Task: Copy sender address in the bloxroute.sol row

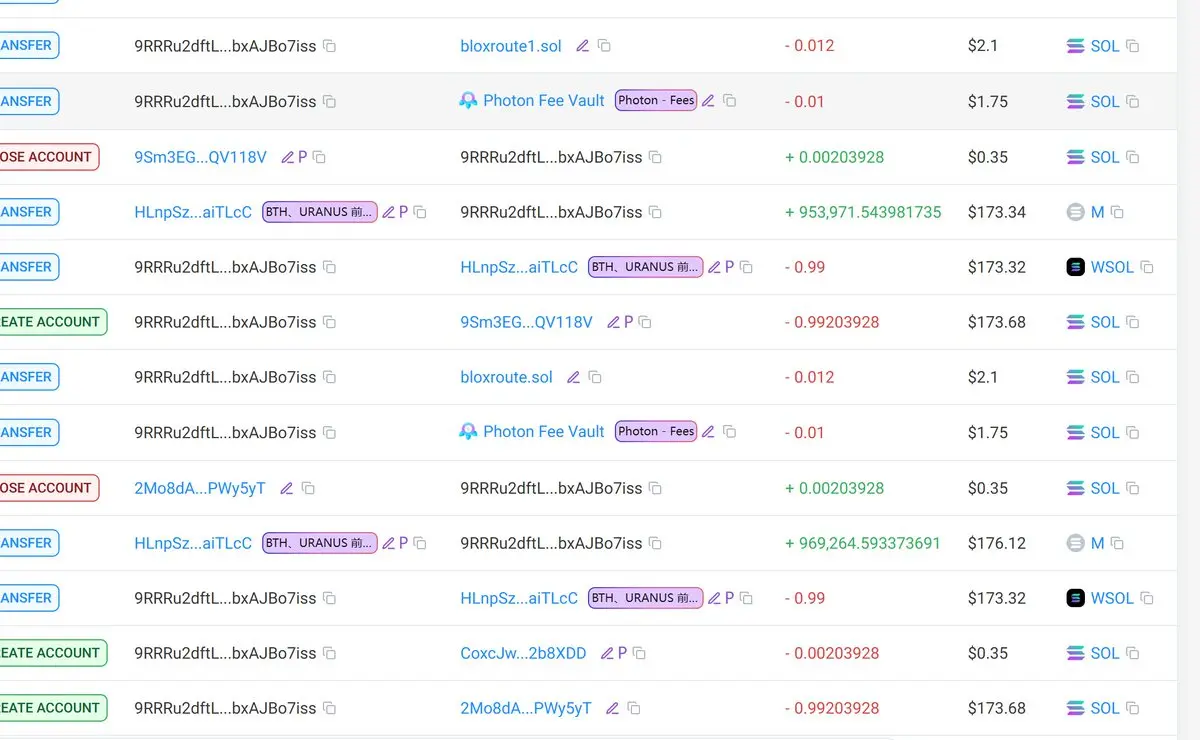Action: [x=329, y=377]
